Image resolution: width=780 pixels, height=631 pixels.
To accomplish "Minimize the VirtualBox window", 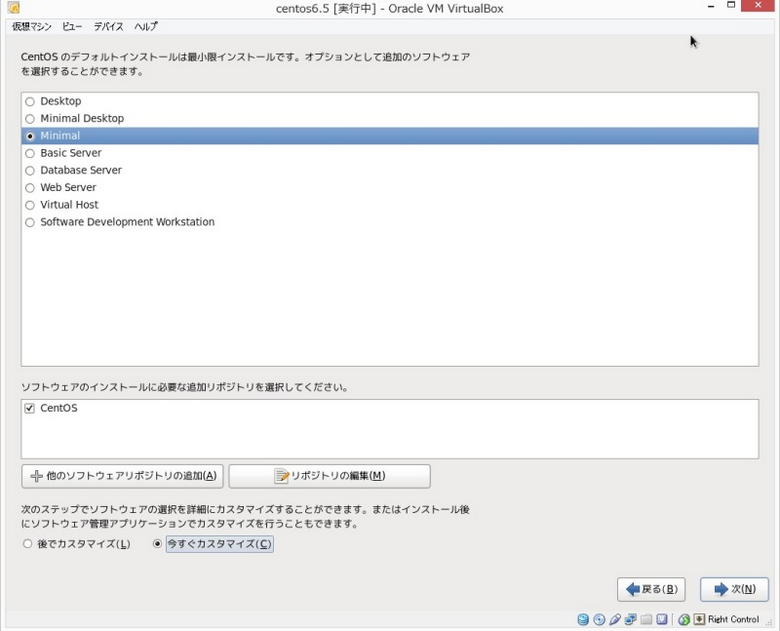I will click(x=711, y=6).
